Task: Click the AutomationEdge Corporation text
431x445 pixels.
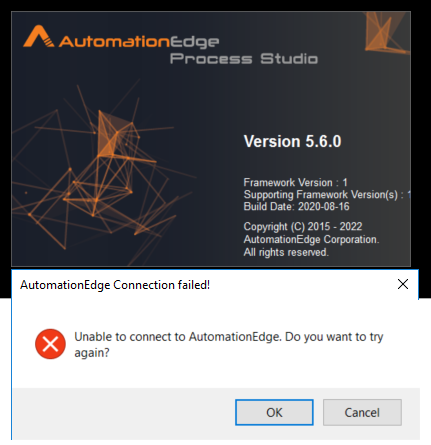Action: 311,239
